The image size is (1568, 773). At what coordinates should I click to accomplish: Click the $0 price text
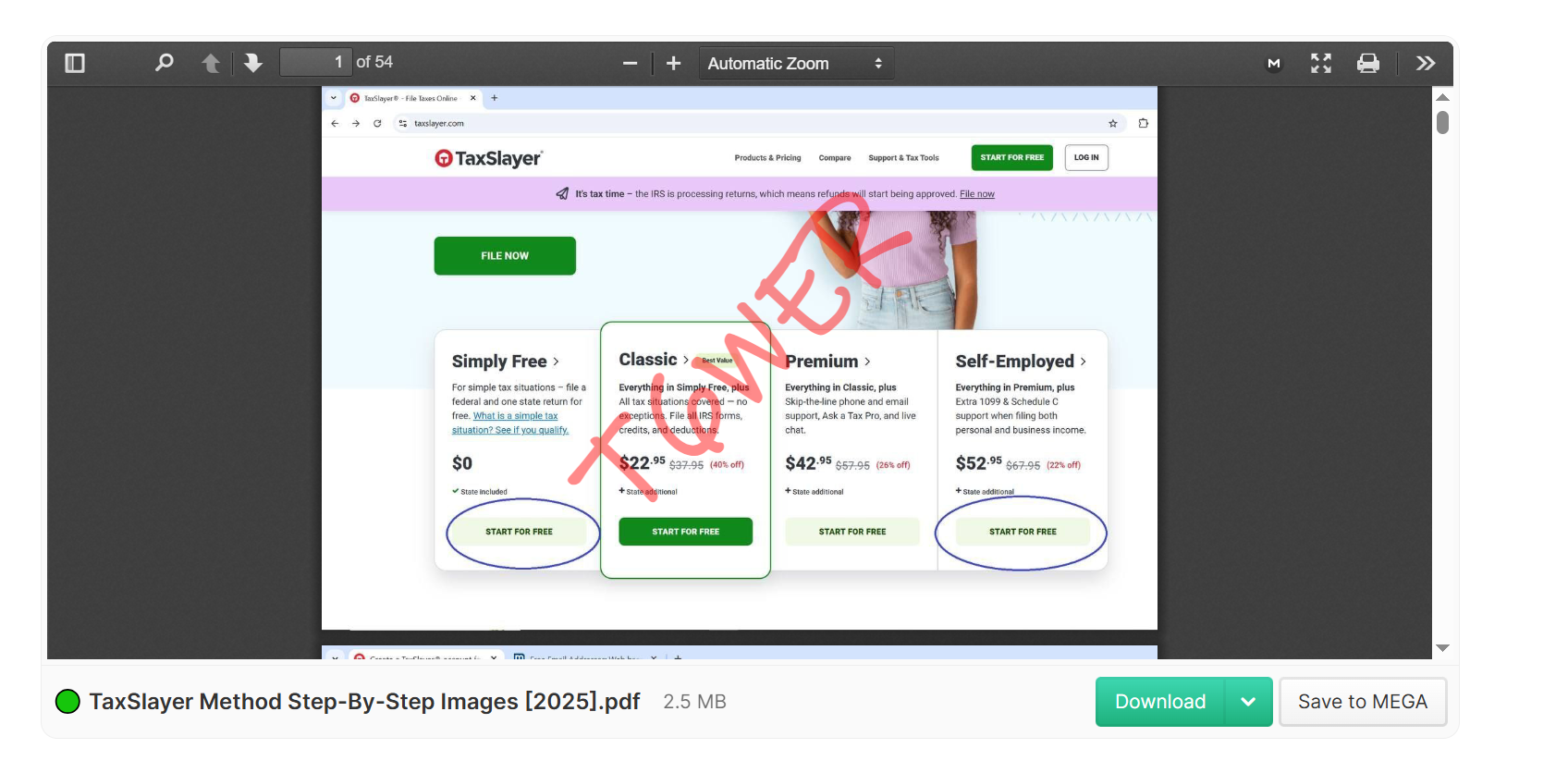point(462,463)
